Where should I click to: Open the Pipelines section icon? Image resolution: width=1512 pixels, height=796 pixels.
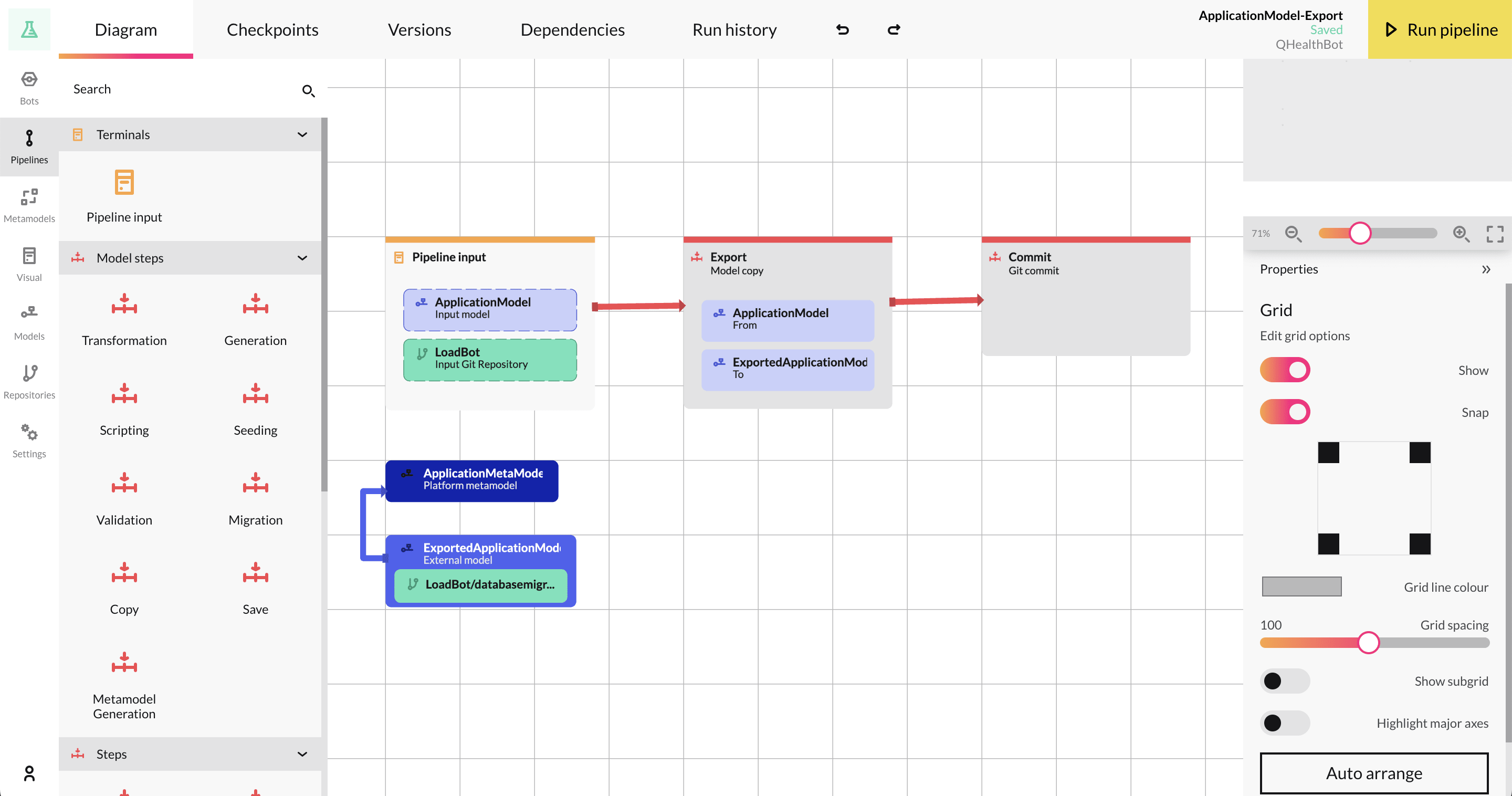[x=29, y=139]
